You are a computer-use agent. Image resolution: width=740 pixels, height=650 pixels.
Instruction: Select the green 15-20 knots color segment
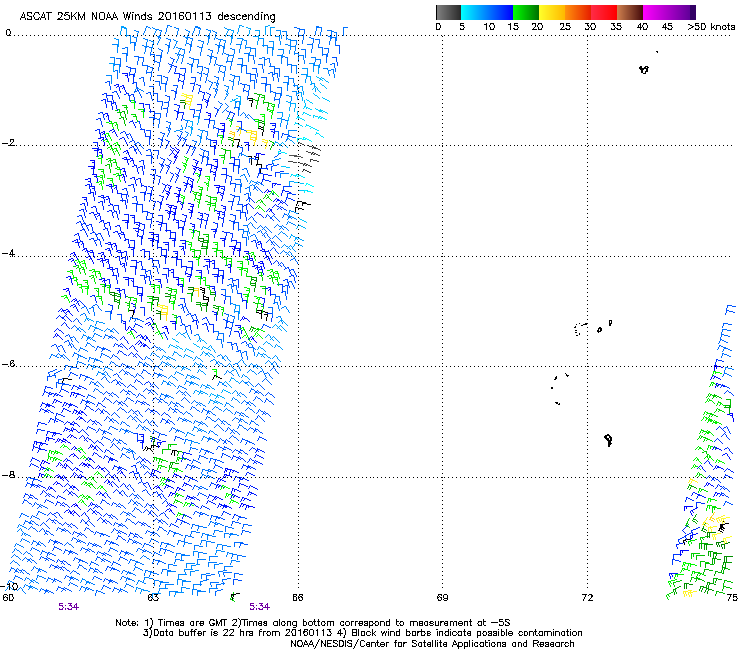pos(526,12)
